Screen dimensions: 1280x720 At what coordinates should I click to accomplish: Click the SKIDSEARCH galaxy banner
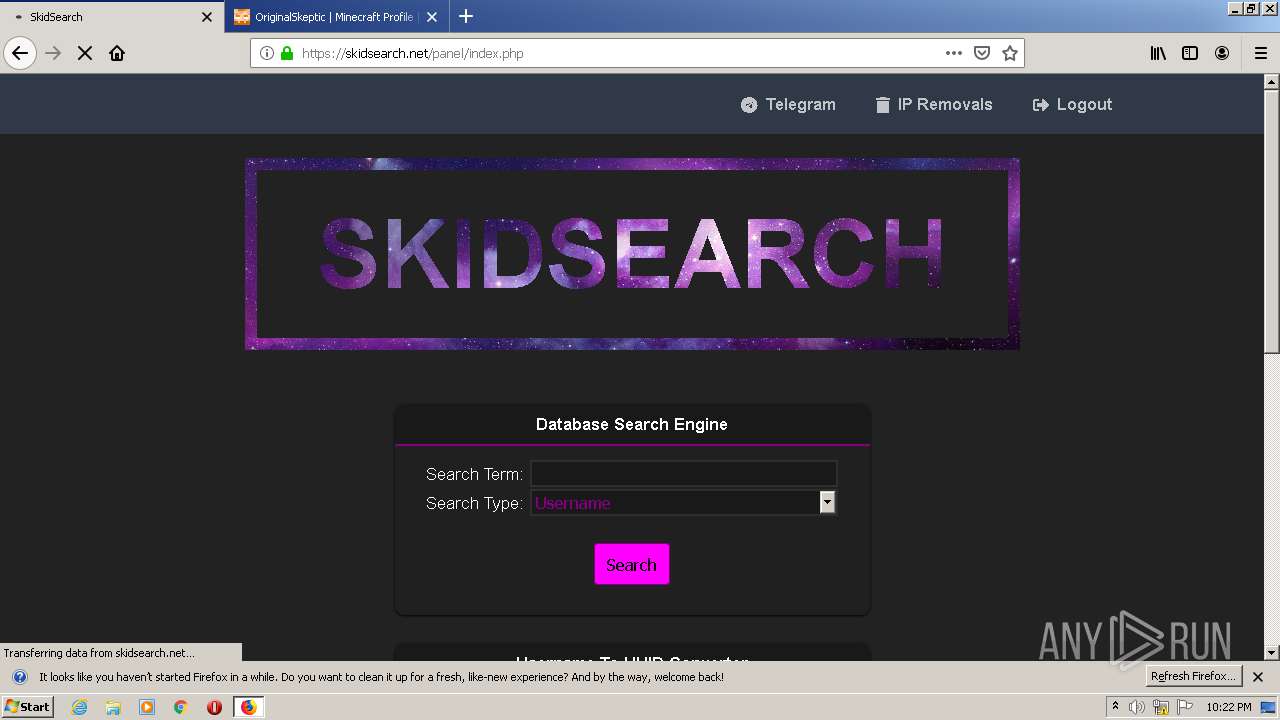click(632, 254)
